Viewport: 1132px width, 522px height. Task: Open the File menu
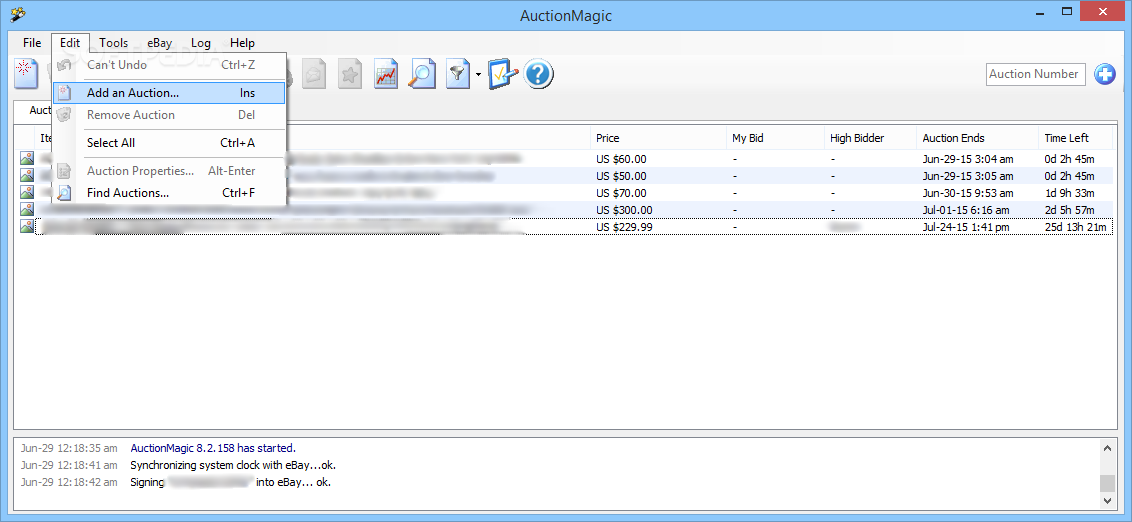click(x=32, y=43)
